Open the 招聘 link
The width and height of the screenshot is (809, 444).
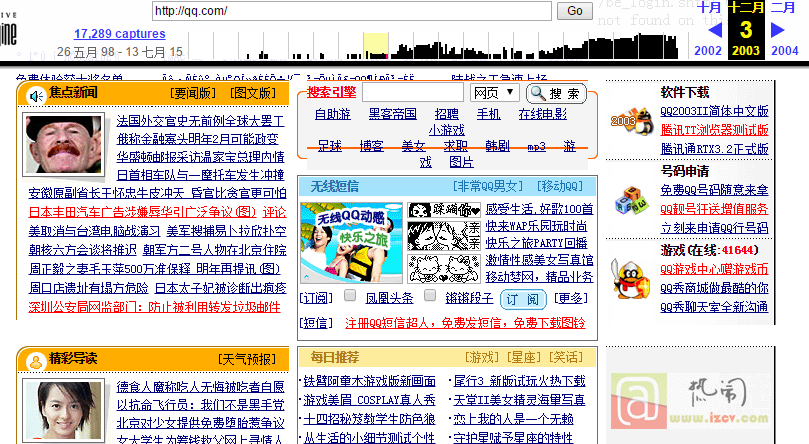click(x=447, y=114)
